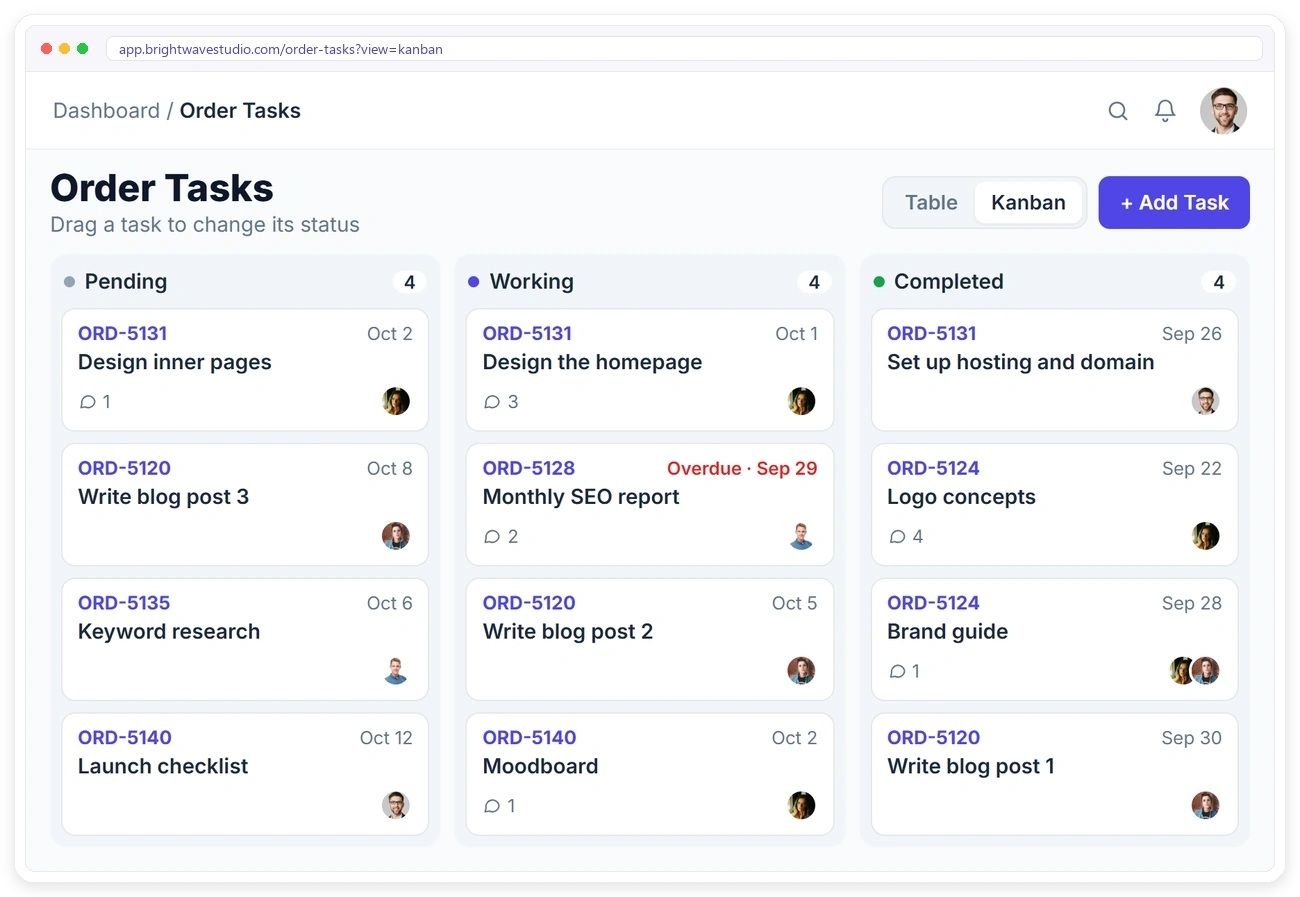Open the user profile avatar in header

pyautogui.click(x=1223, y=111)
